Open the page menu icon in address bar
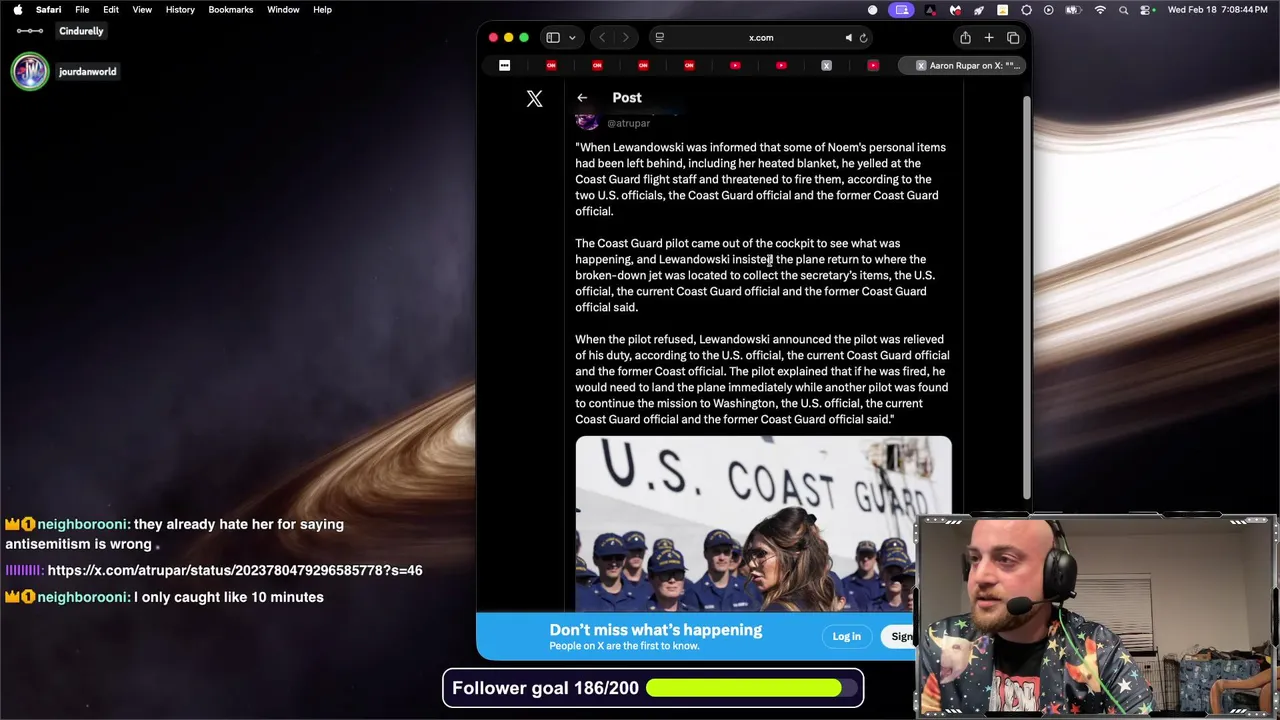 click(x=659, y=38)
